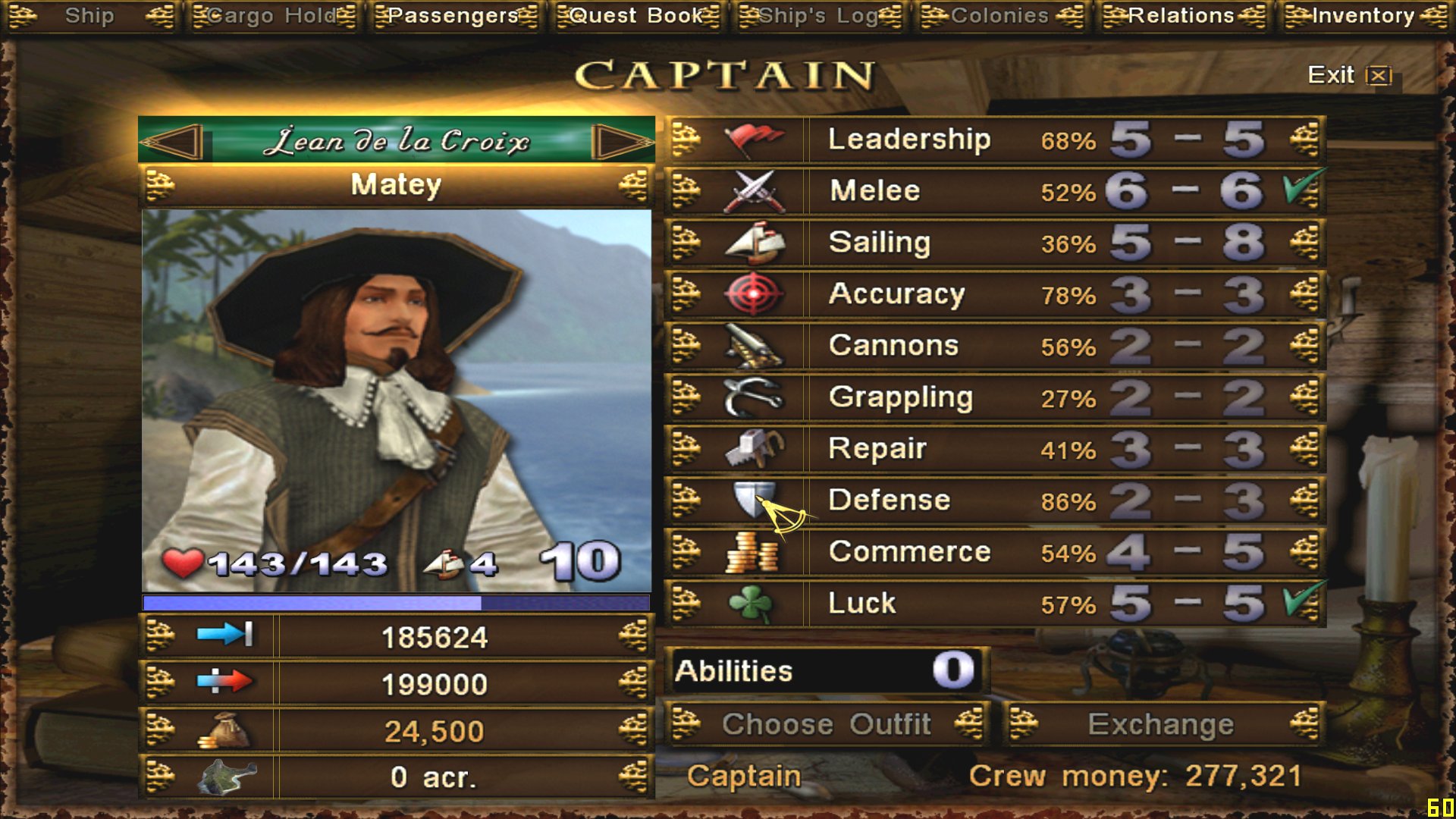This screenshot has width=1456, height=819.
Task: Expand the Abilities panel
Action: click(x=827, y=671)
